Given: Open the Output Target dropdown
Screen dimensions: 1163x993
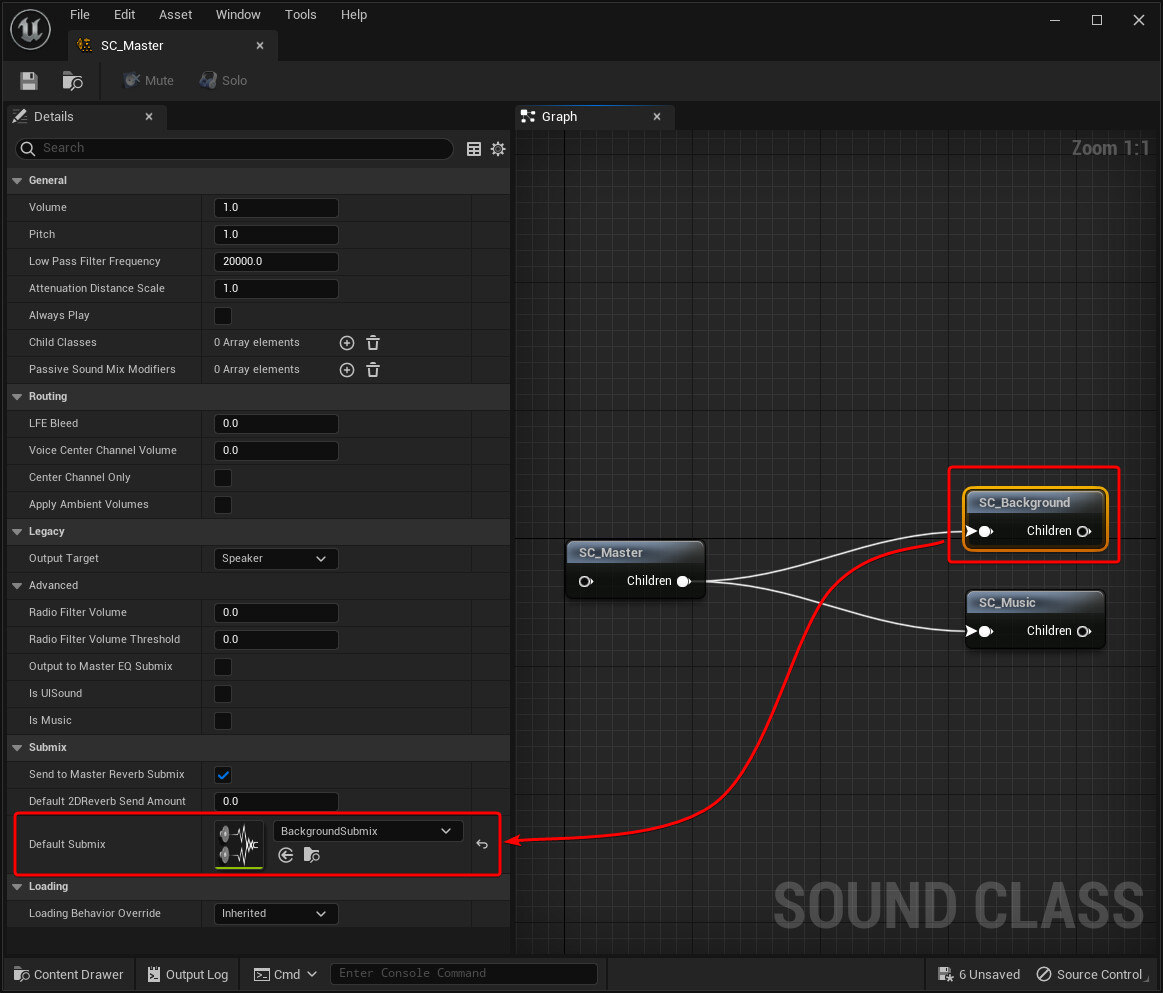Looking at the screenshot, I should tap(275, 558).
